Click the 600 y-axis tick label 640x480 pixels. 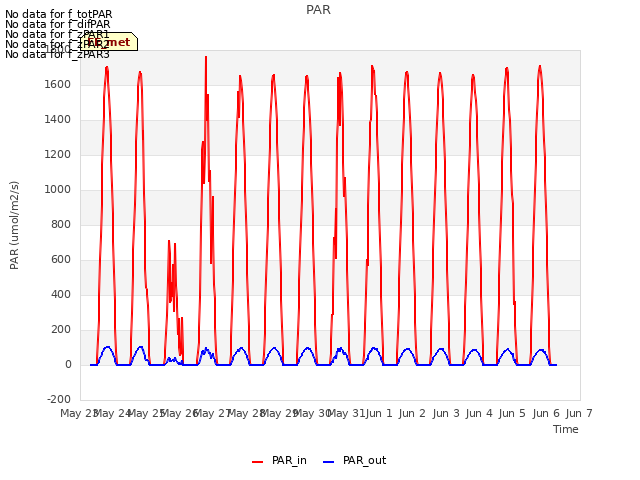61,260
